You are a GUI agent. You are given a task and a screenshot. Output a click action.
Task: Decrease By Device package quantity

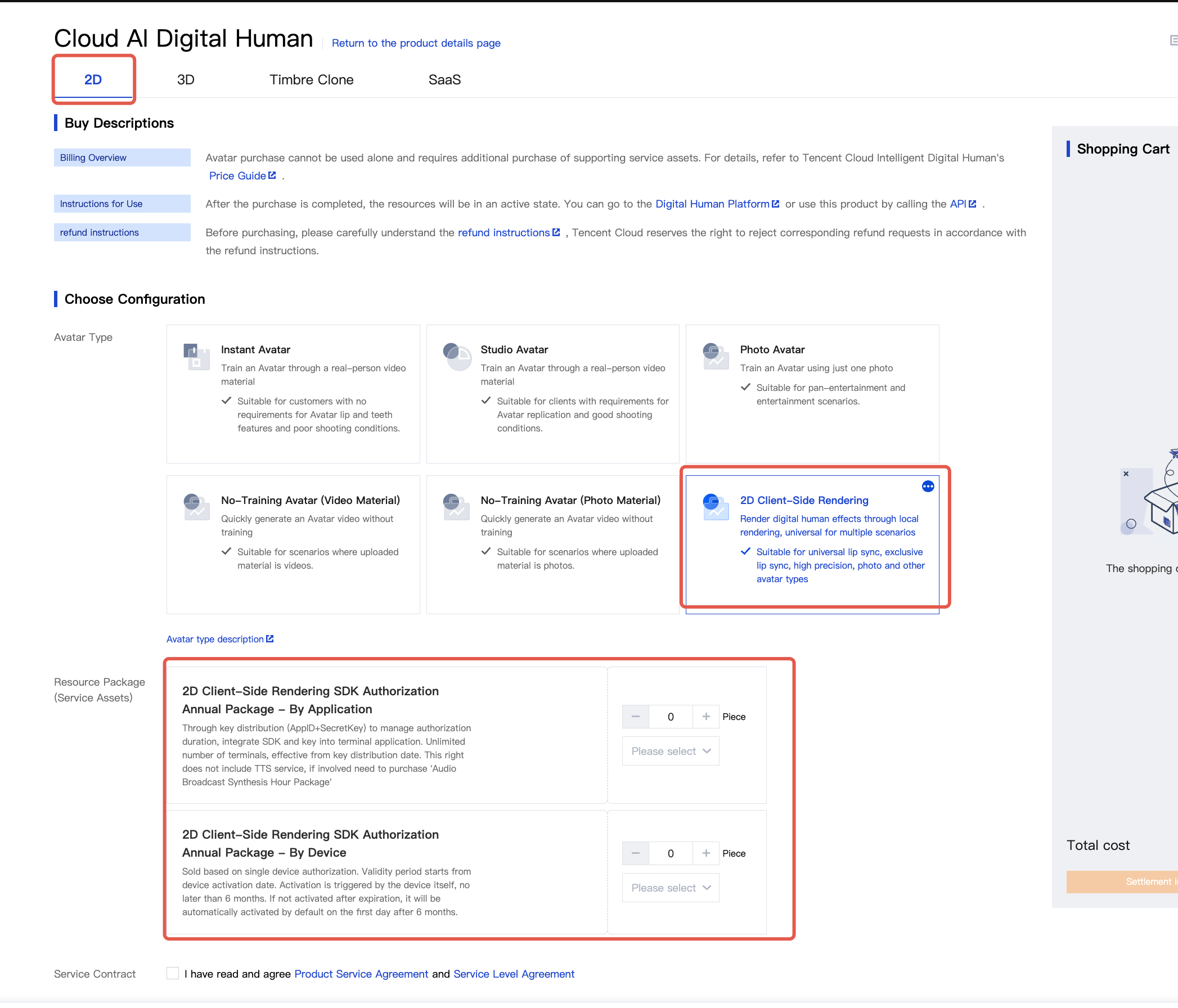[635, 853]
